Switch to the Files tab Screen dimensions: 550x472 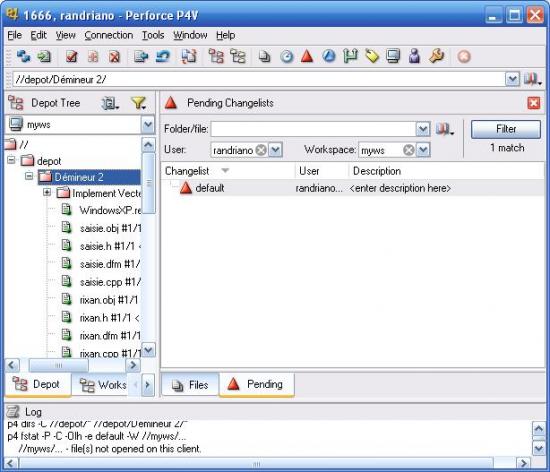(x=190, y=385)
